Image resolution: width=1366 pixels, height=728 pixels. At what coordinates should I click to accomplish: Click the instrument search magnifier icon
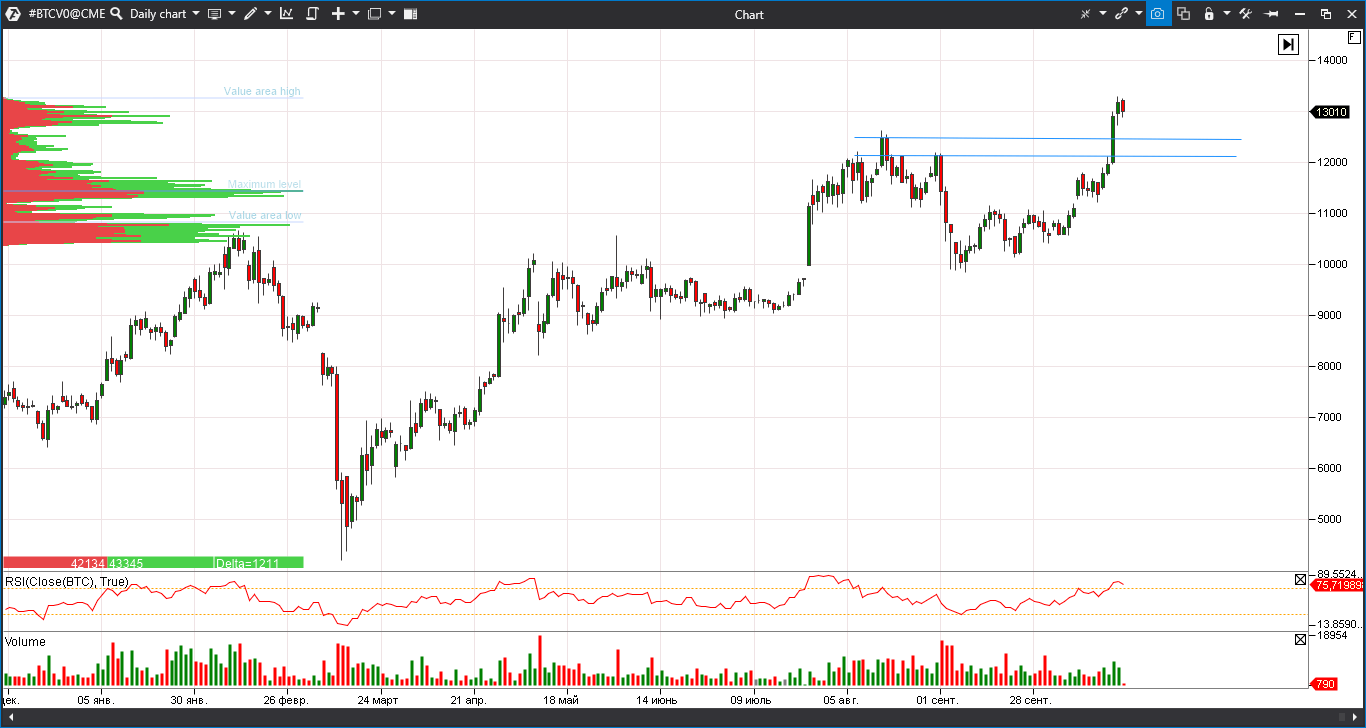pyautogui.click(x=116, y=14)
